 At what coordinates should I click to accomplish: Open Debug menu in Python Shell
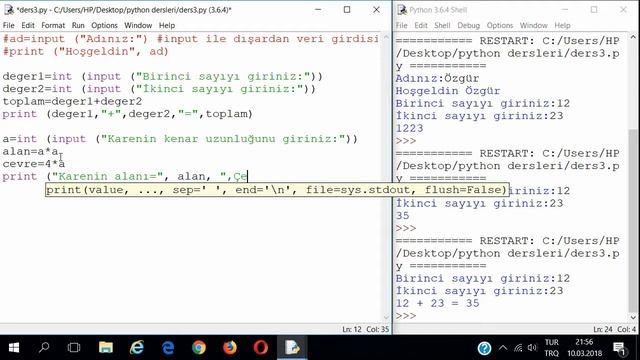(468, 25)
